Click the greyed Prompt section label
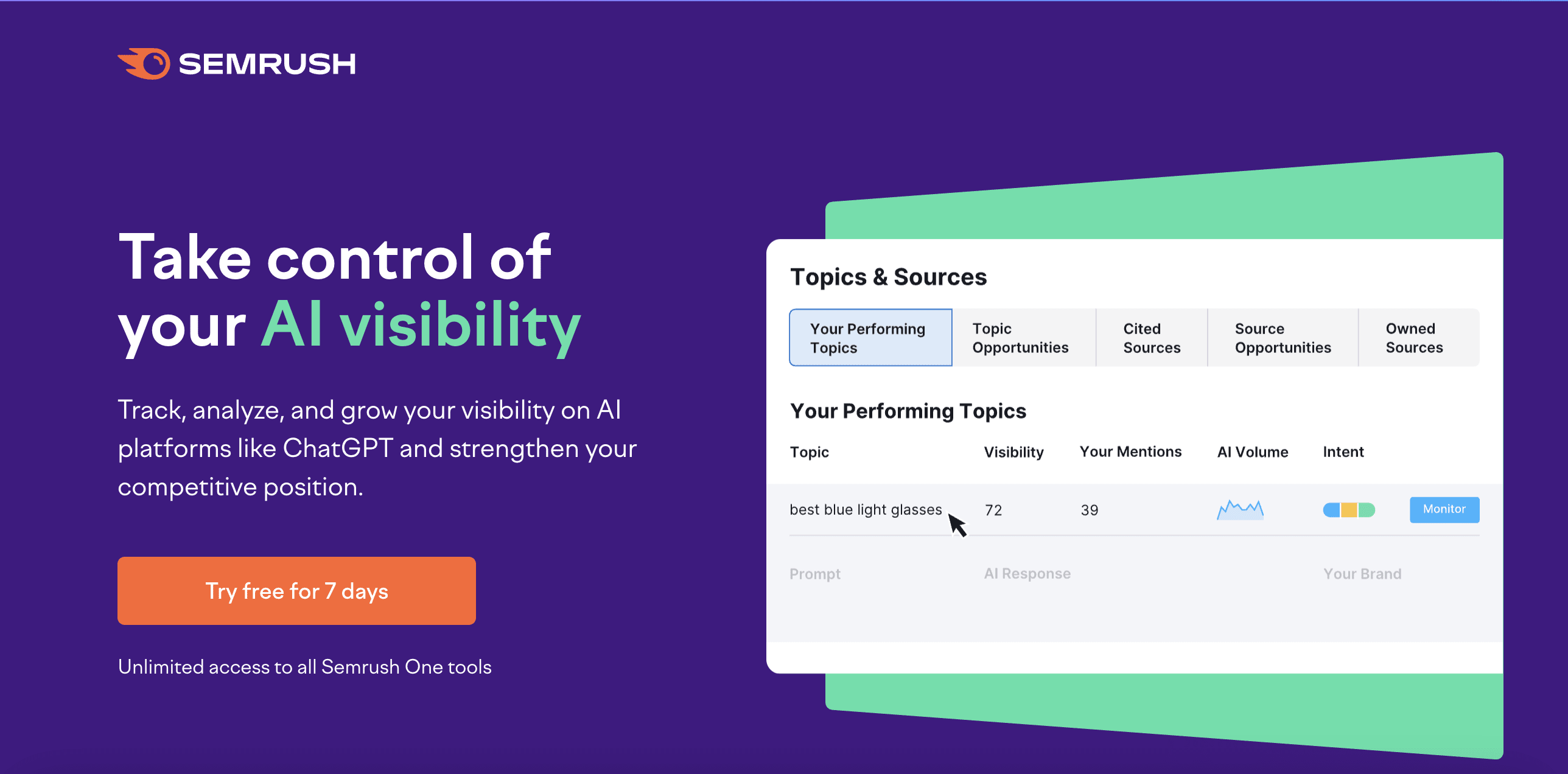The width and height of the screenshot is (1568, 774). (815, 573)
